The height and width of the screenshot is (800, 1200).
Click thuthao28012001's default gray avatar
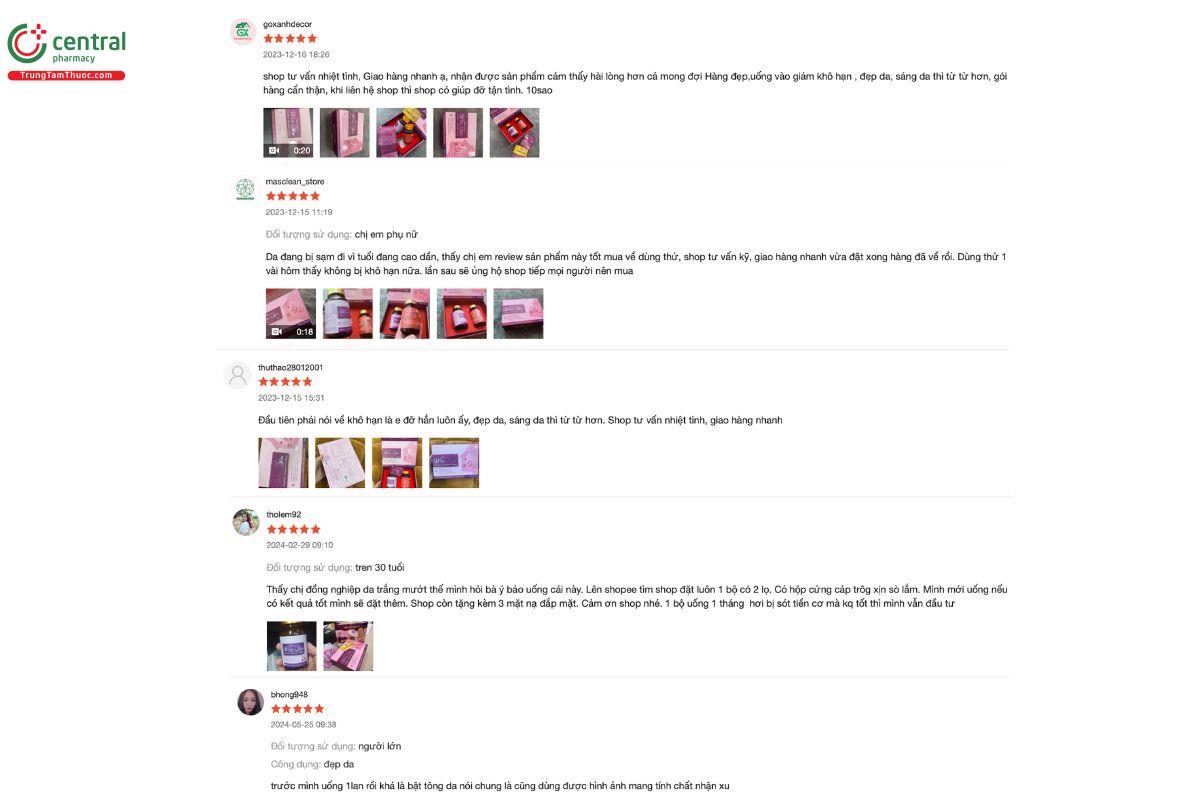[238, 375]
